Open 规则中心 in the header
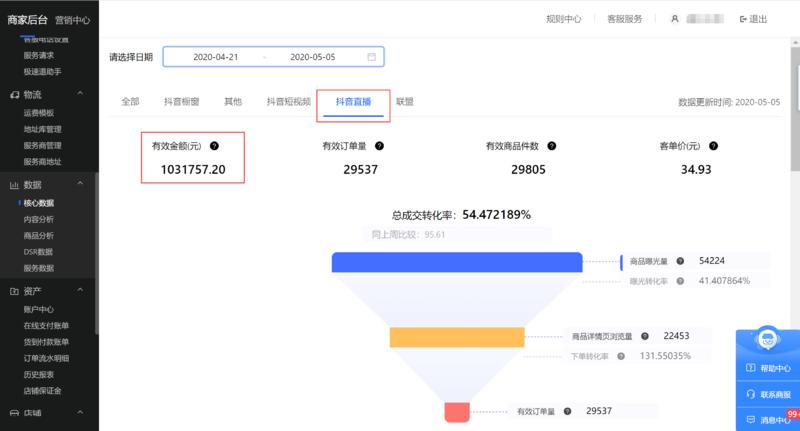Image resolution: width=800 pixels, height=431 pixels. pos(563,19)
